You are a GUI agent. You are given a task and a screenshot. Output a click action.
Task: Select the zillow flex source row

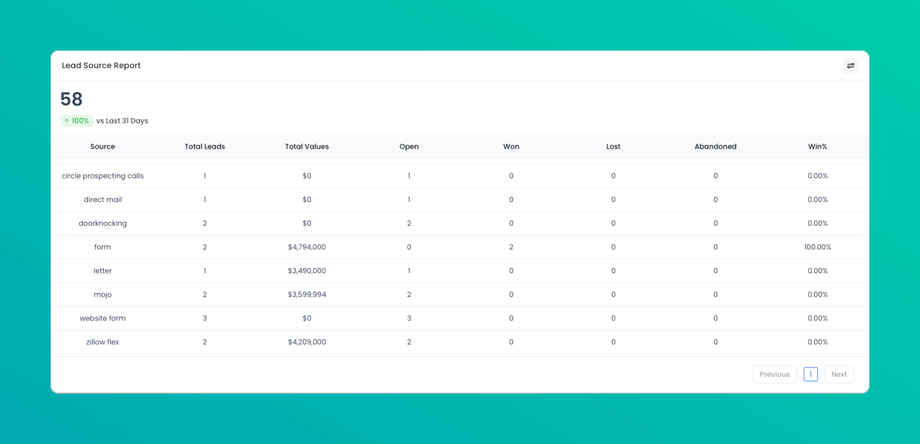click(460, 342)
